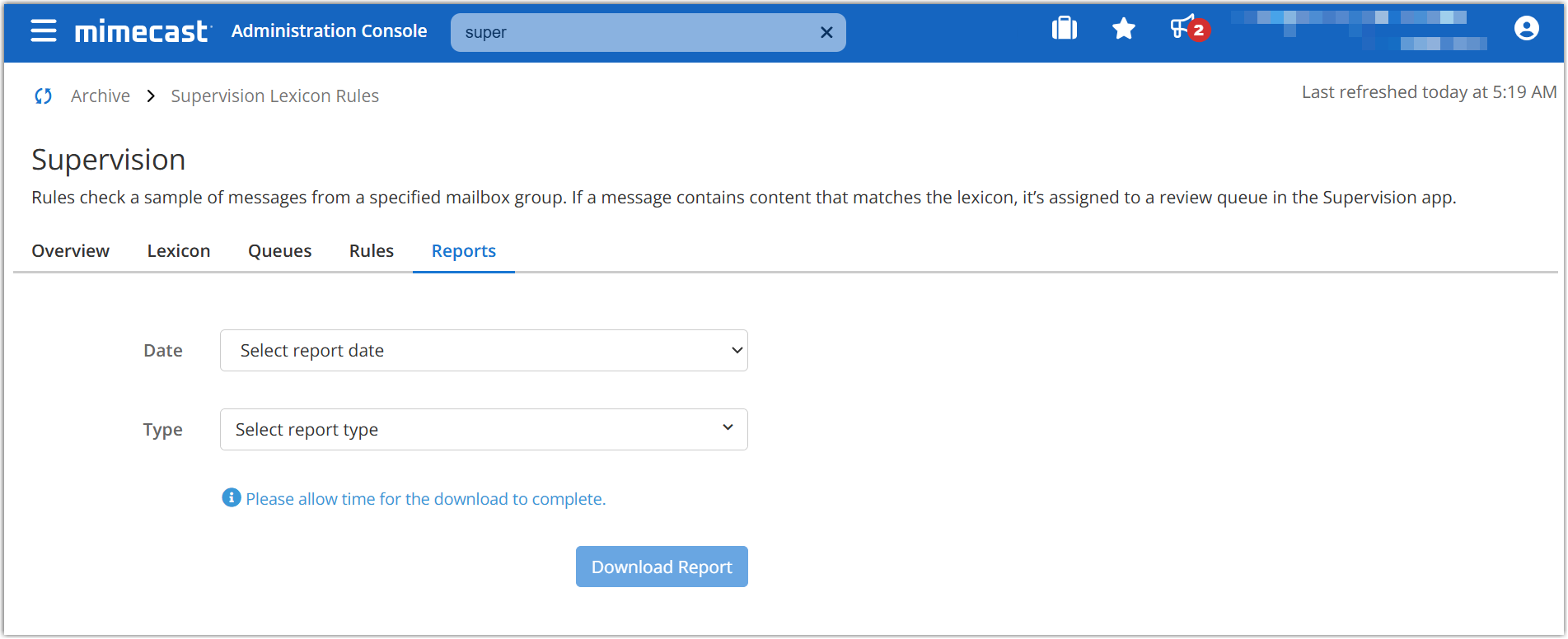
Task: Clear the search box with X
Action: point(826,32)
